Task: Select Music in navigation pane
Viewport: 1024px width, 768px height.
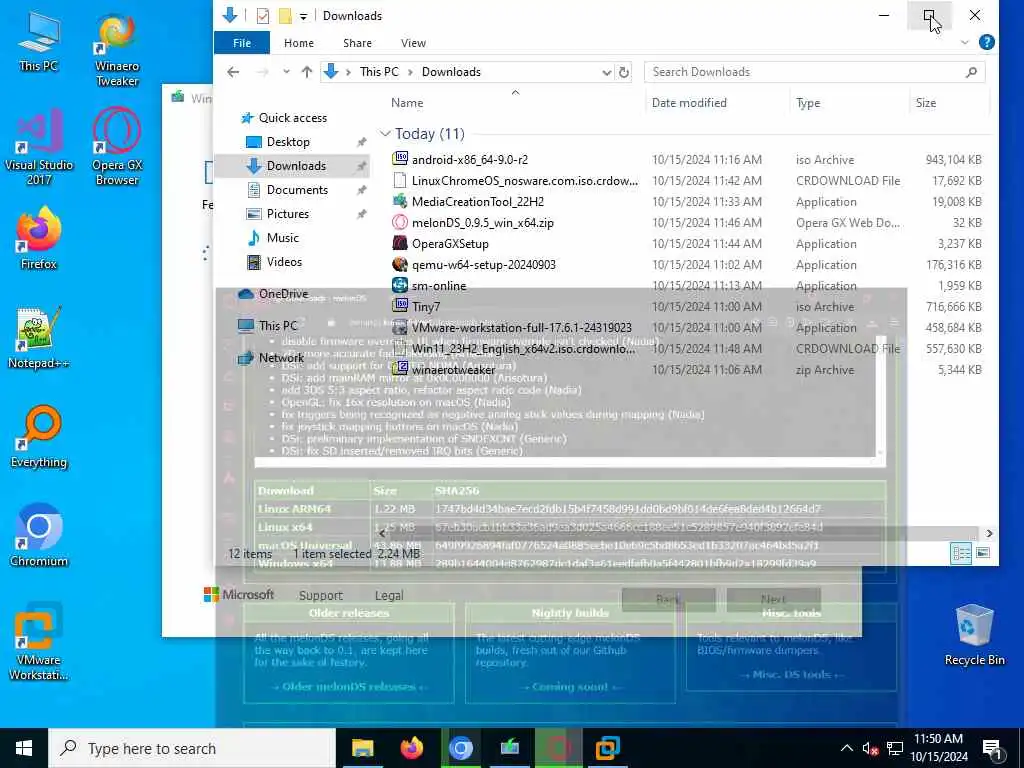Action: 282,238
